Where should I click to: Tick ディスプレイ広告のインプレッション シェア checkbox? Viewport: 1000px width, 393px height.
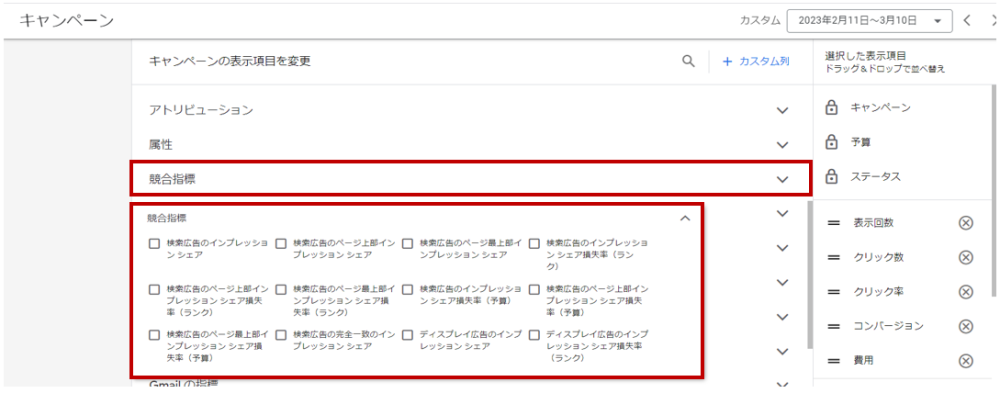(x=408, y=335)
